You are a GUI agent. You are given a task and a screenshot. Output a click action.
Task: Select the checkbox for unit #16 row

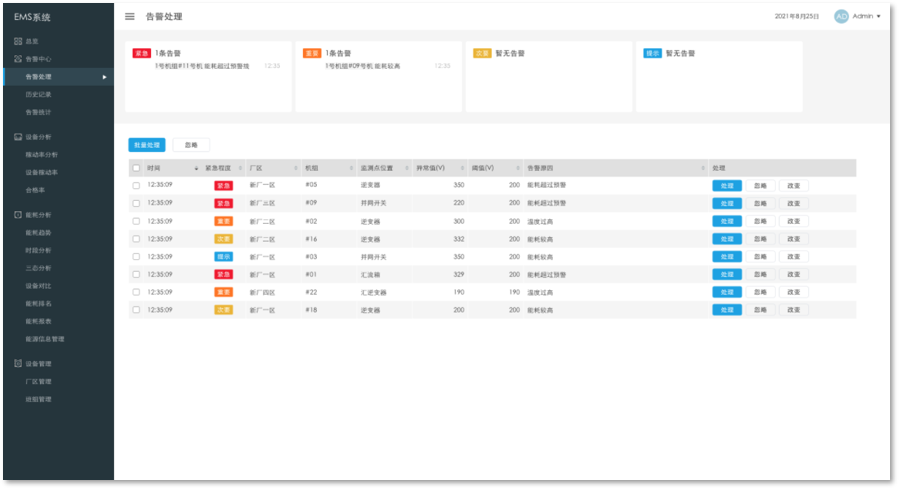(136, 239)
